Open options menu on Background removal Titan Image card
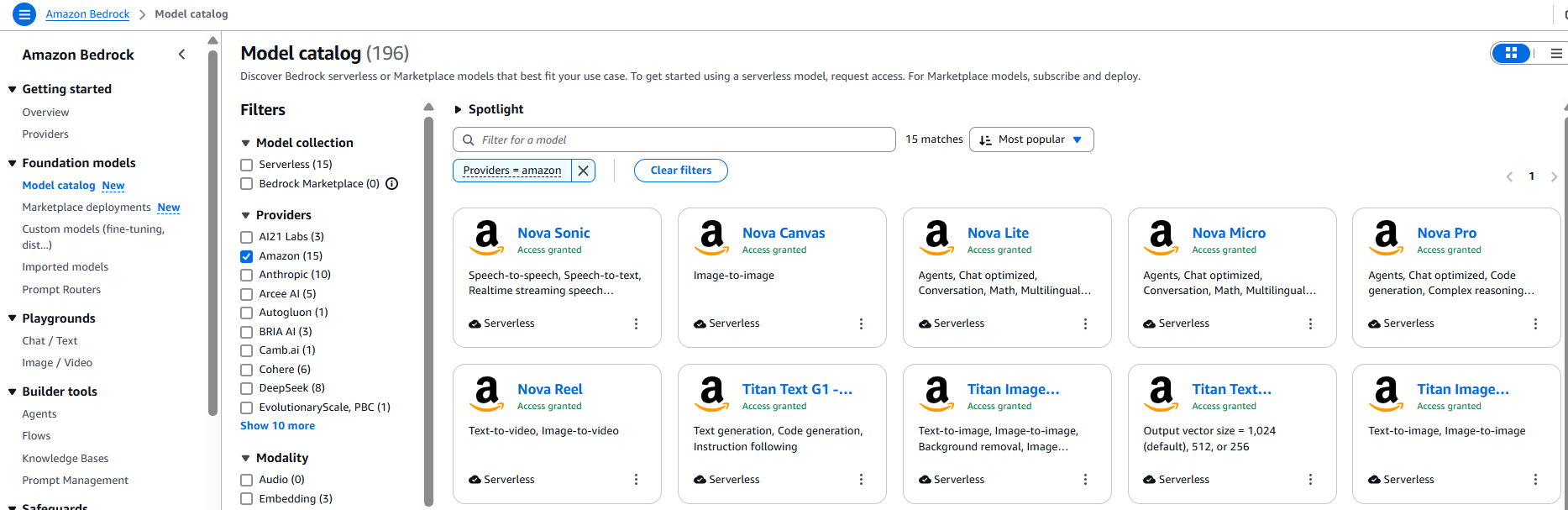The width and height of the screenshot is (1568, 510). pyautogui.click(x=1085, y=480)
